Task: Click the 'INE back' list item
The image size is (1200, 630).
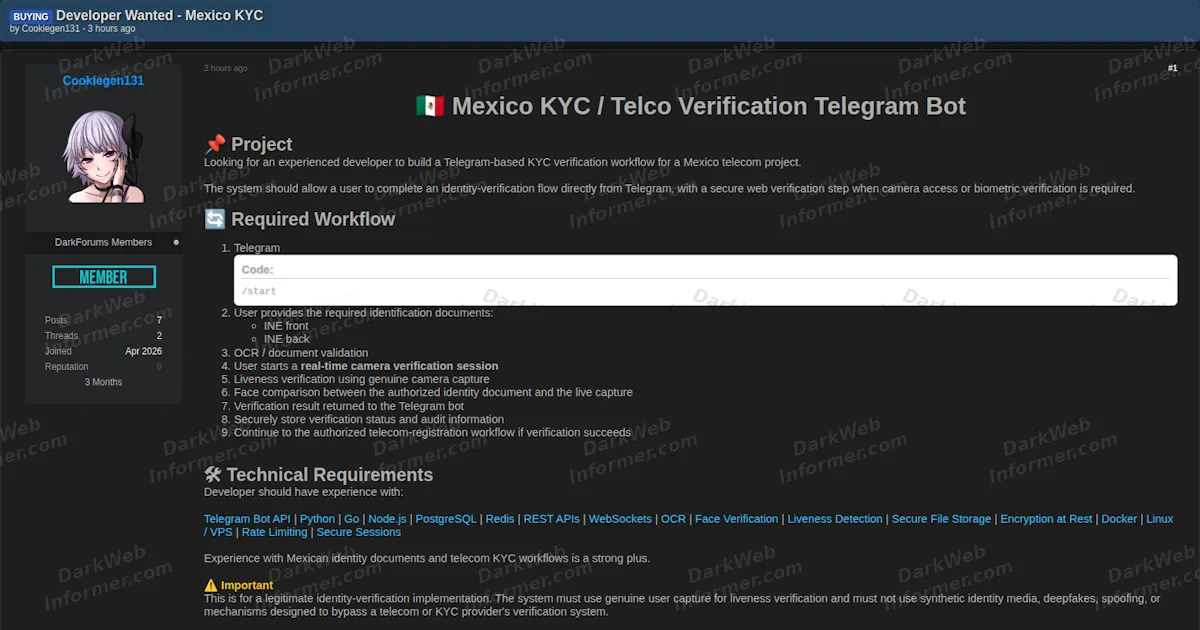Action: pyautogui.click(x=287, y=339)
